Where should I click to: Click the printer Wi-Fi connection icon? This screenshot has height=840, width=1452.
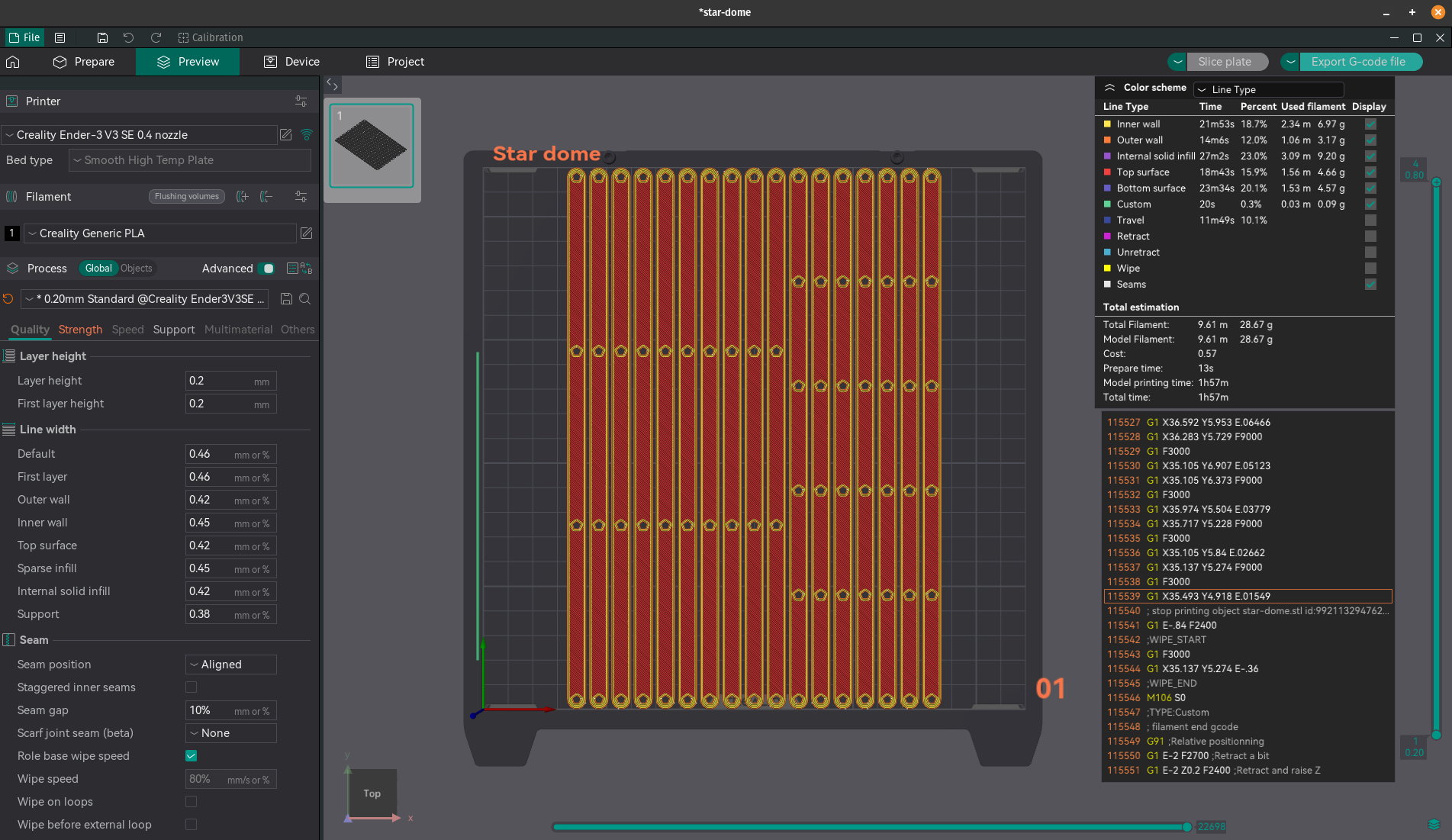[x=307, y=135]
